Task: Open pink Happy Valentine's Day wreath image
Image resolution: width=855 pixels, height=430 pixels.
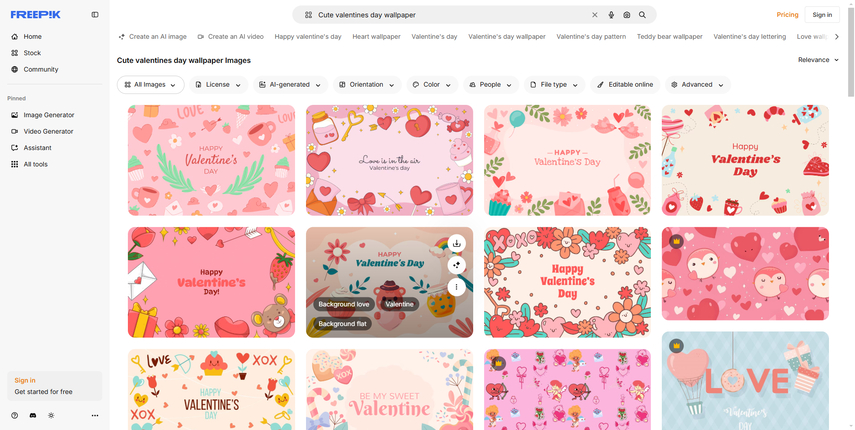Action: click(212, 160)
